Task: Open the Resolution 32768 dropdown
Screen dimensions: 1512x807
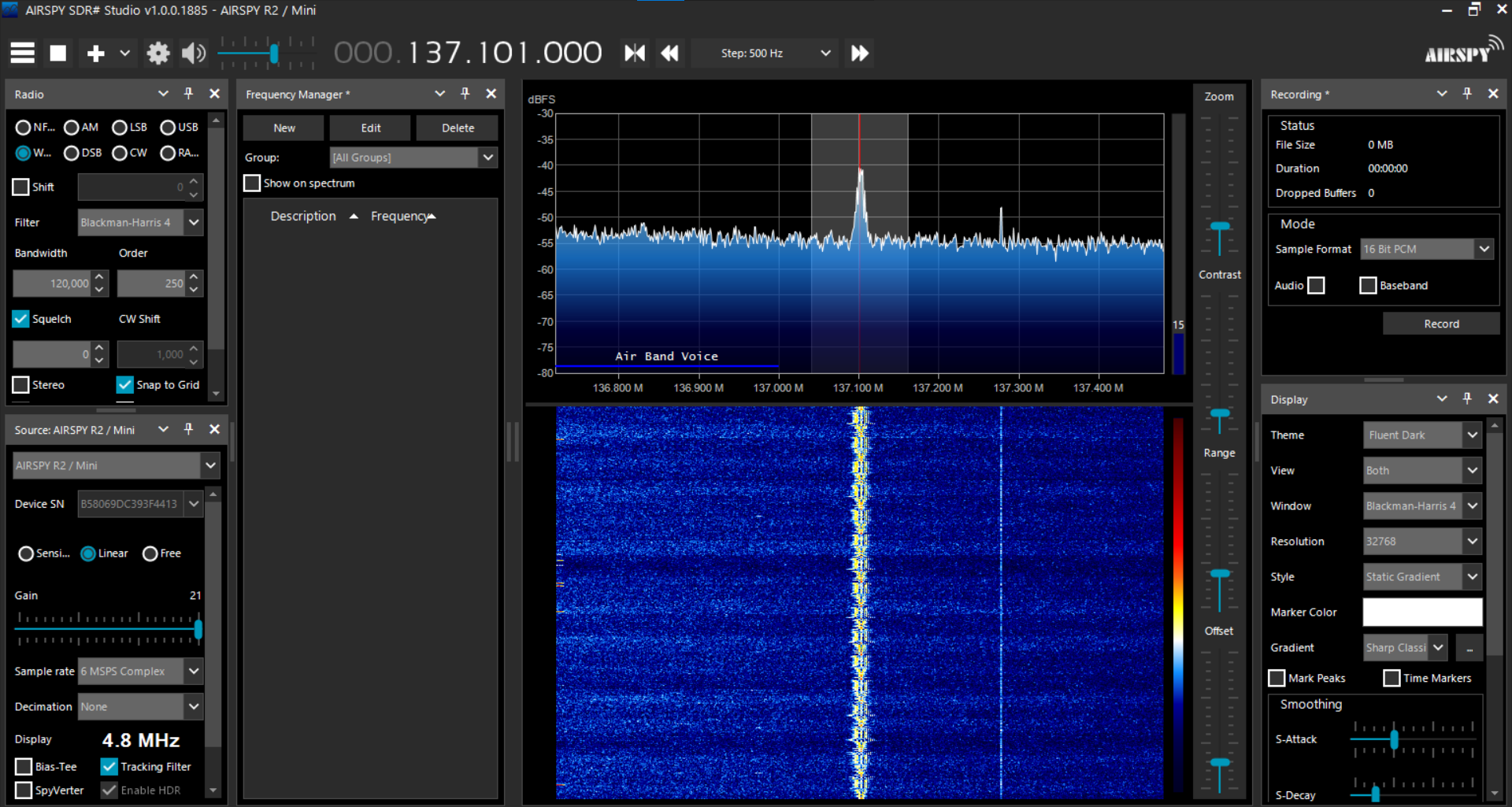Action: [x=1422, y=541]
